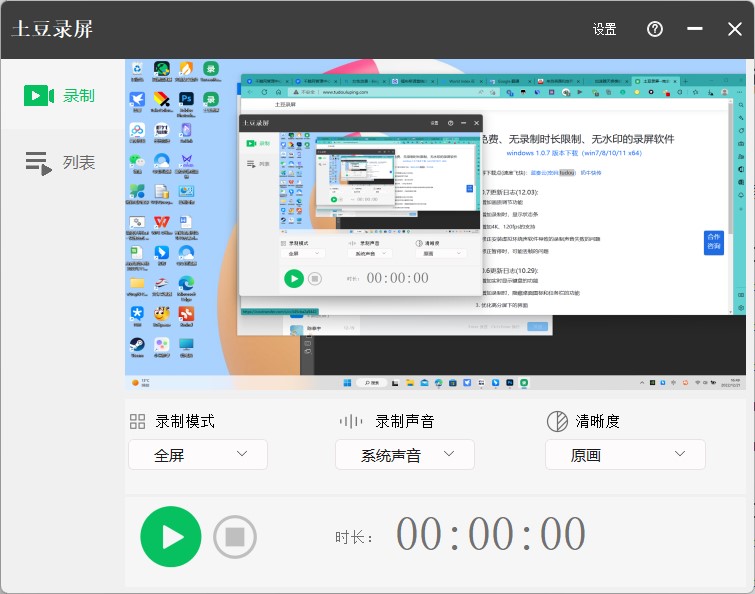Viewport: 755px width, 594px height.
Task: Click the waveform icon beside 录制声音
Action: pos(351,421)
